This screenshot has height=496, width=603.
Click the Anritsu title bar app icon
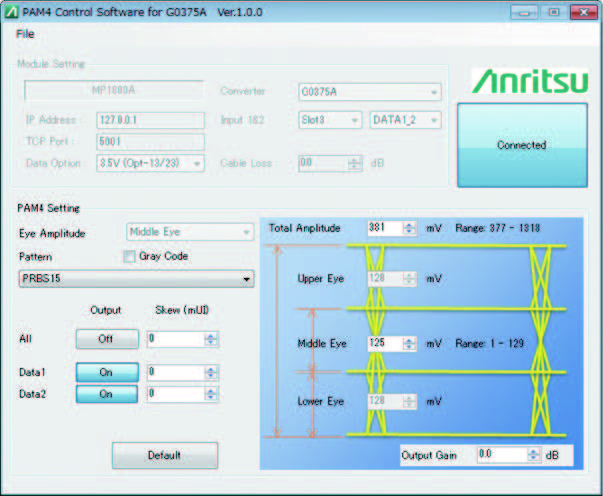[11, 12]
